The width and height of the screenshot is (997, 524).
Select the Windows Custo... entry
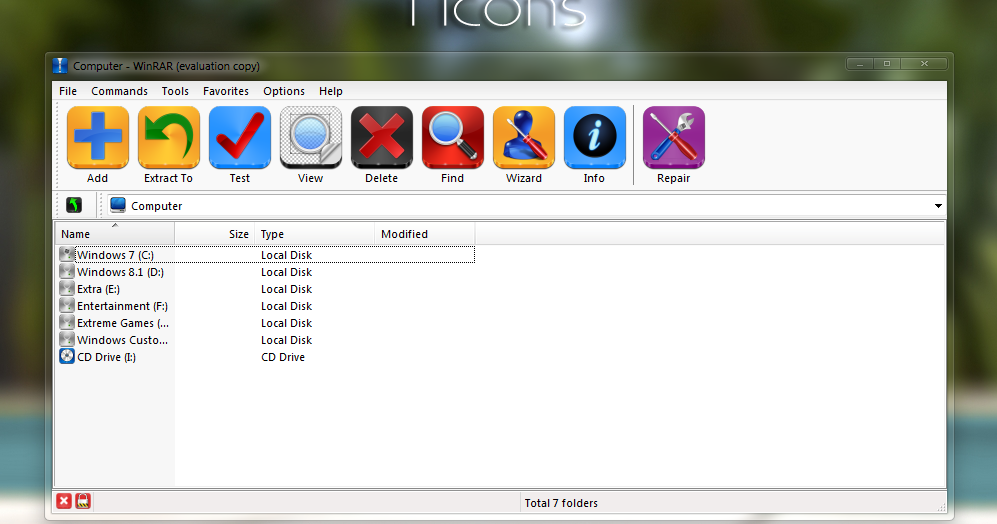(122, 340)
